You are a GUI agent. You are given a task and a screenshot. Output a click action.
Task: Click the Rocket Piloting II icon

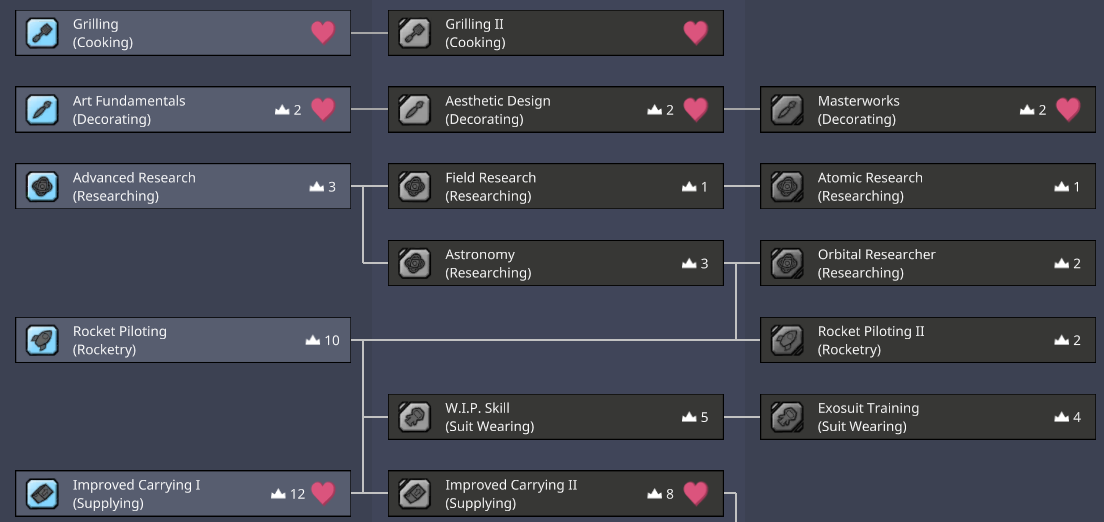(787, 340)
